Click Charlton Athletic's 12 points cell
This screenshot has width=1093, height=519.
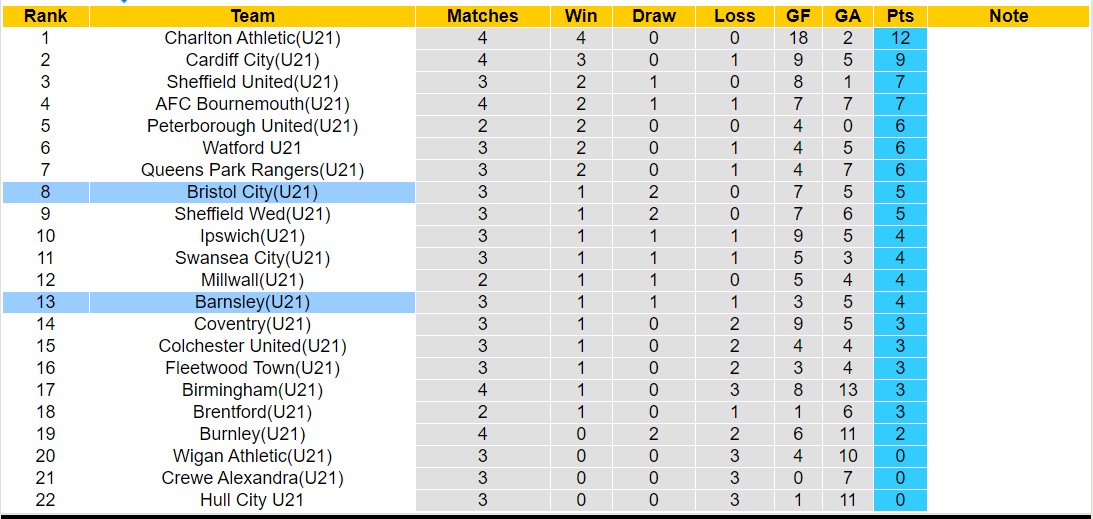[899, 38]
